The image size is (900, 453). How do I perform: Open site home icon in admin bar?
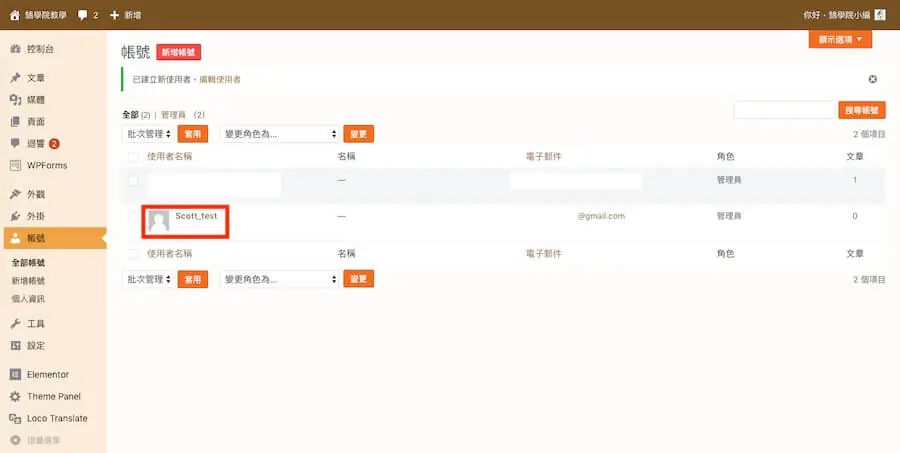(15, 15)
